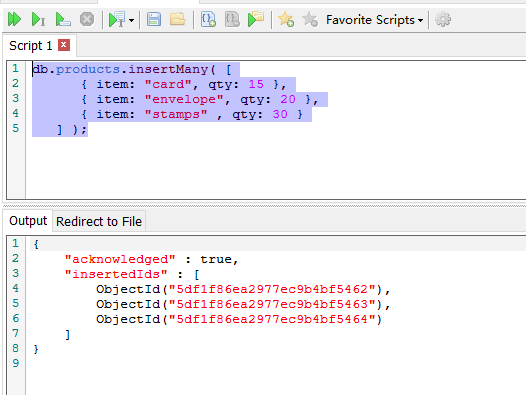Switch to the Redirect to File tab
526x395 pixels.
[x=99, y=221]
